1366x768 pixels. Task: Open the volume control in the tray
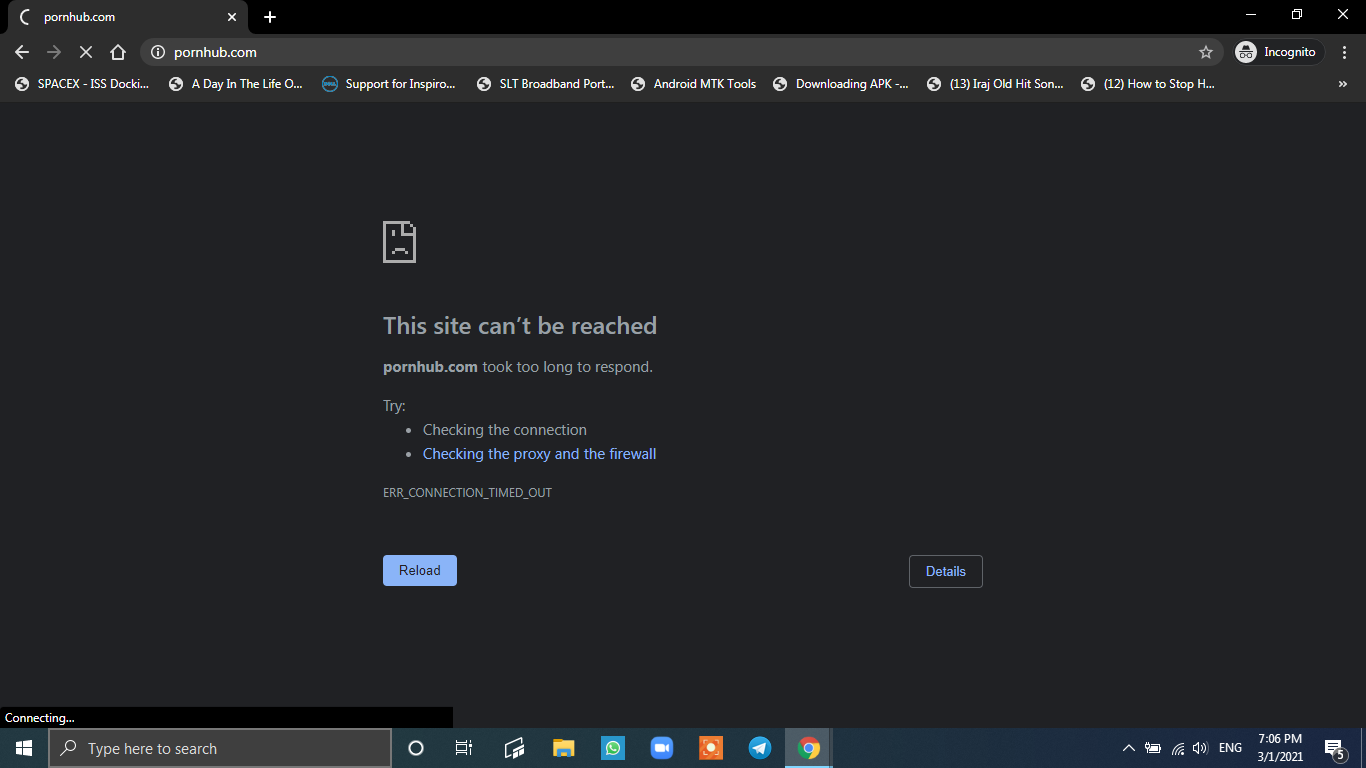(1201, 748)
